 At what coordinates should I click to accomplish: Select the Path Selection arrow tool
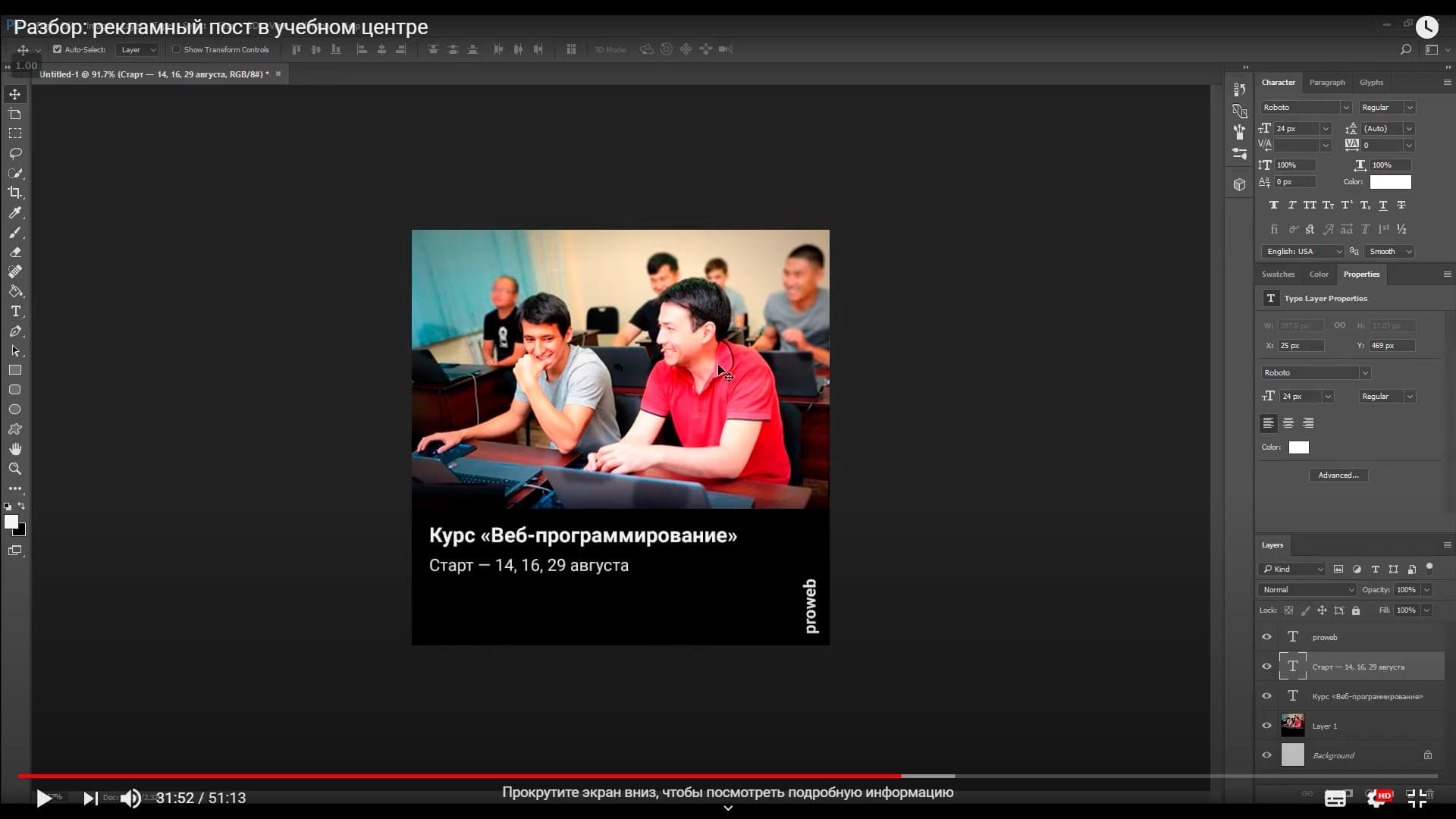pyautogui.click(x=15, y=351)
